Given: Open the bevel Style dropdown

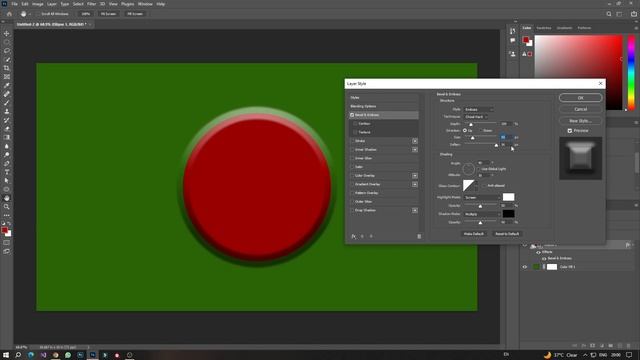Looking at the screenshot, I should point(479,109).
